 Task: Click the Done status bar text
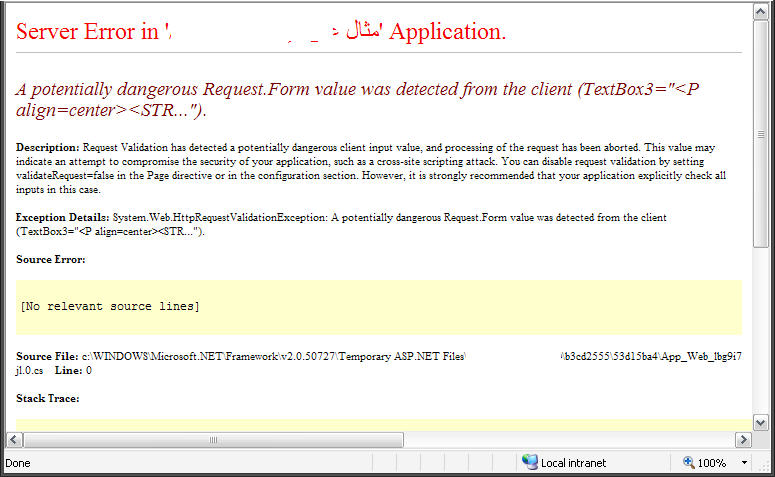18,463
